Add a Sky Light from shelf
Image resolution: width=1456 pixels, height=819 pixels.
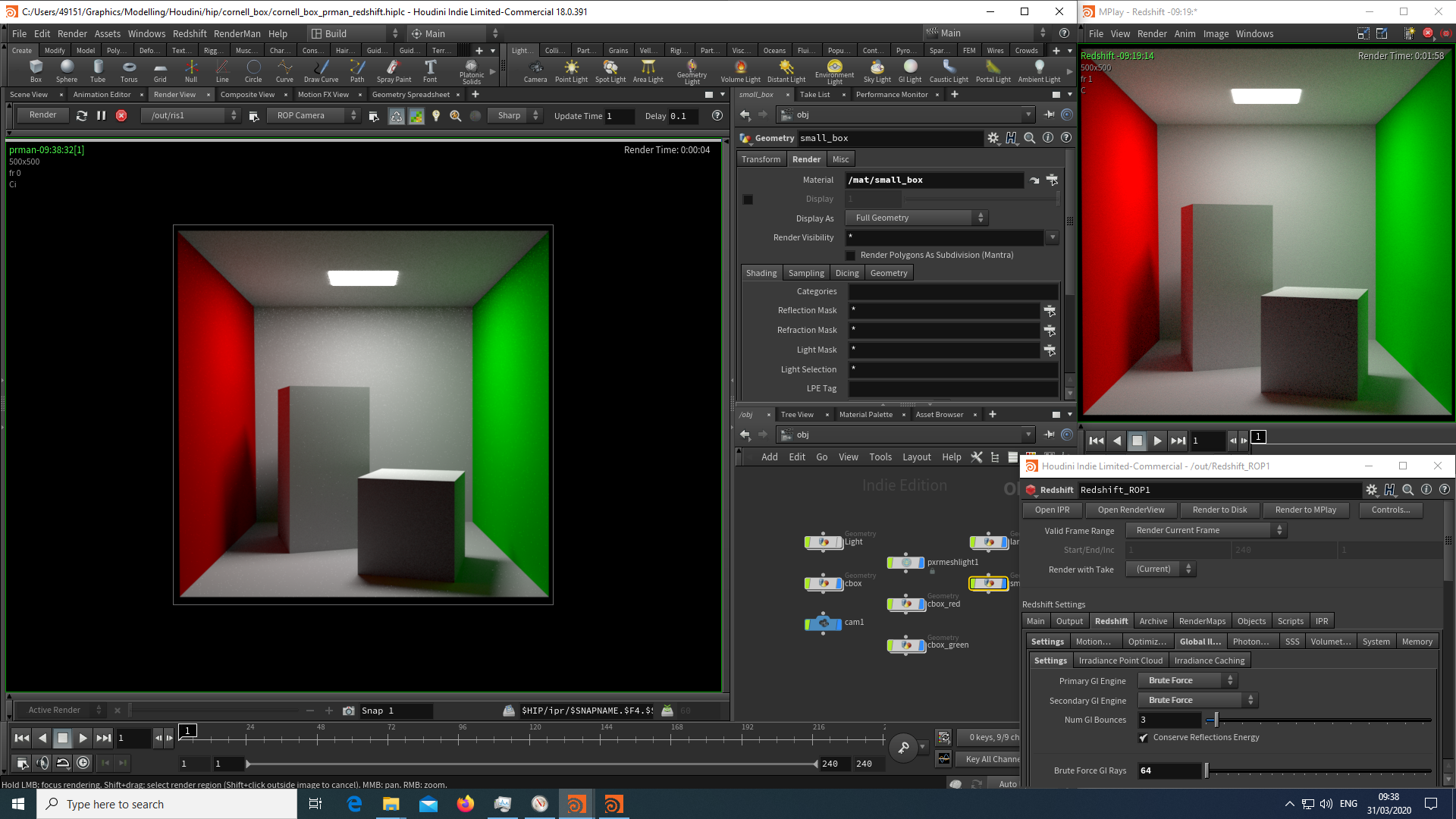[877, 71]
